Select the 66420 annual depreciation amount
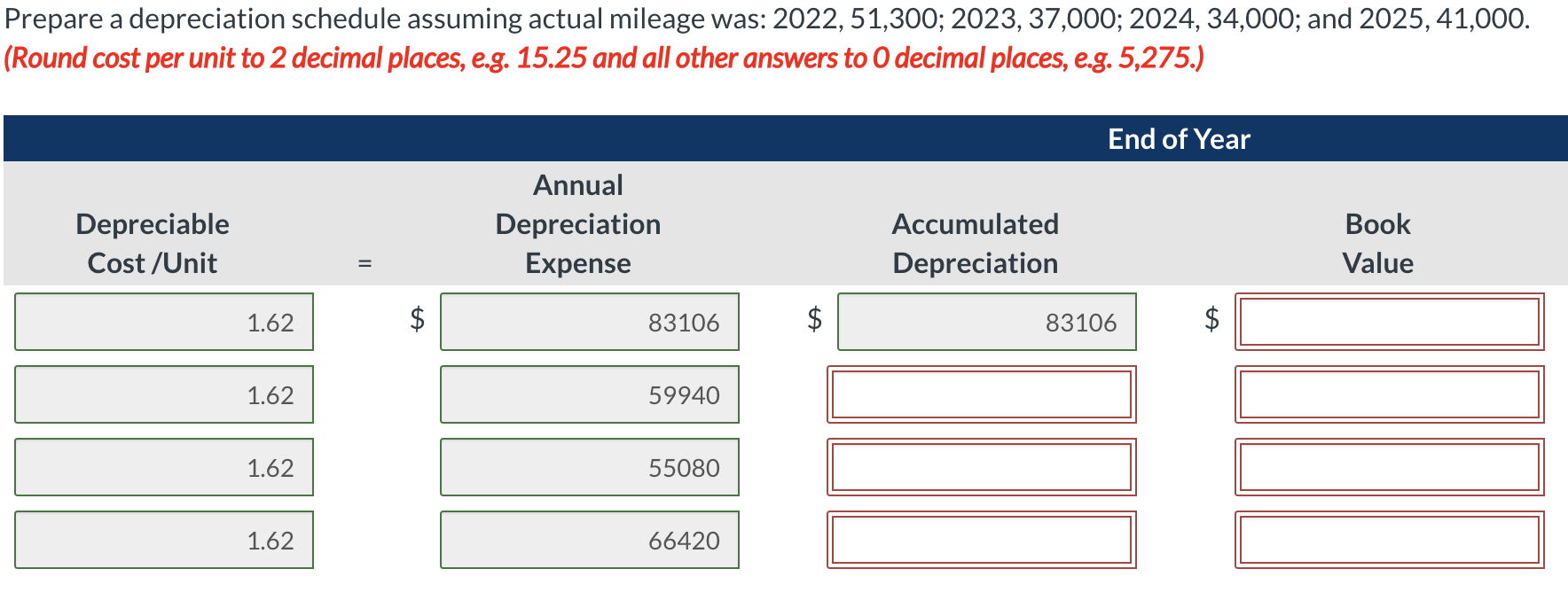This screenshot has width=1568, height=608. tap(589, 540)
